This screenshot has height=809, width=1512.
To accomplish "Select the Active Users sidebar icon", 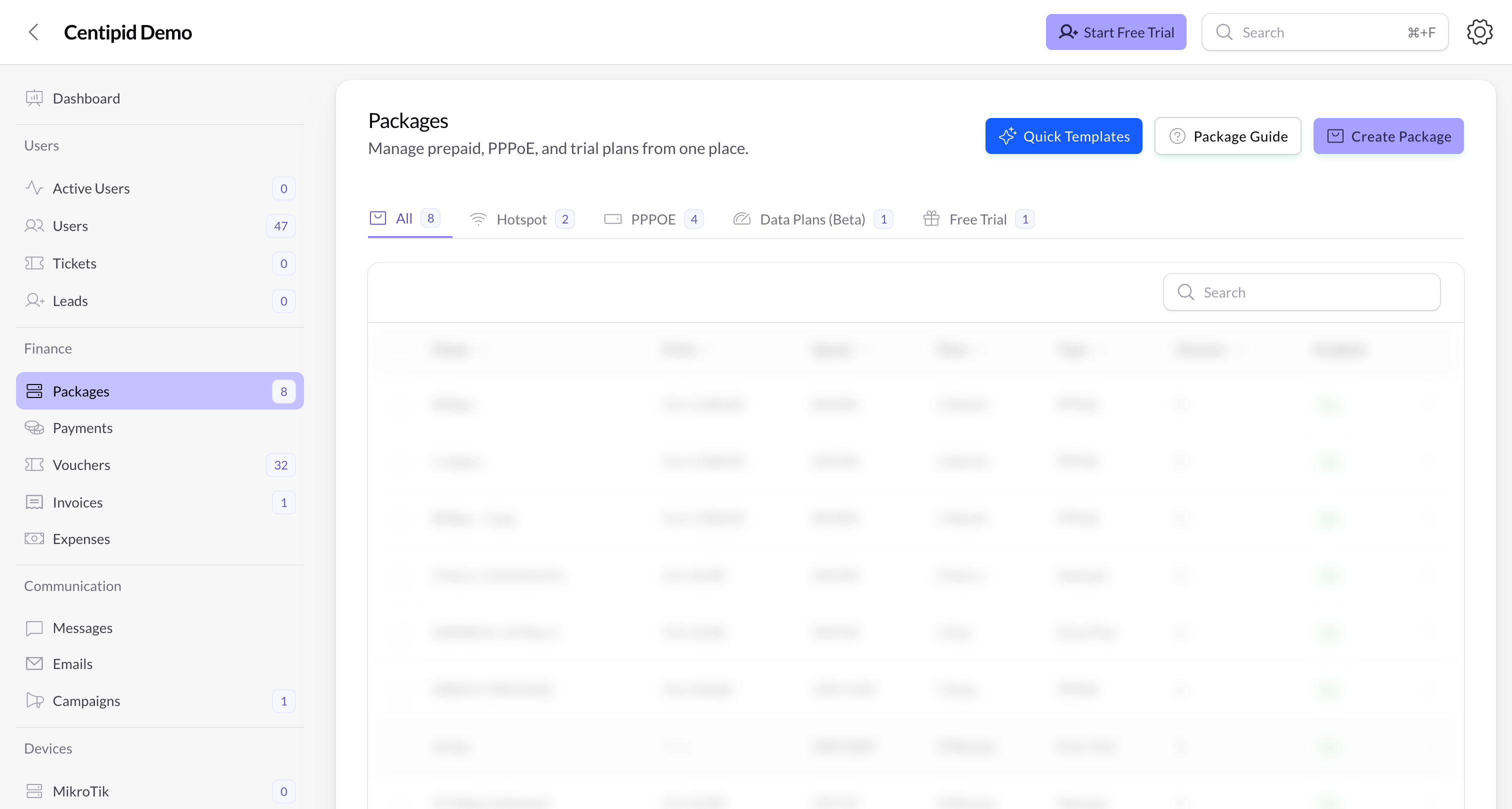I will 33,188.
